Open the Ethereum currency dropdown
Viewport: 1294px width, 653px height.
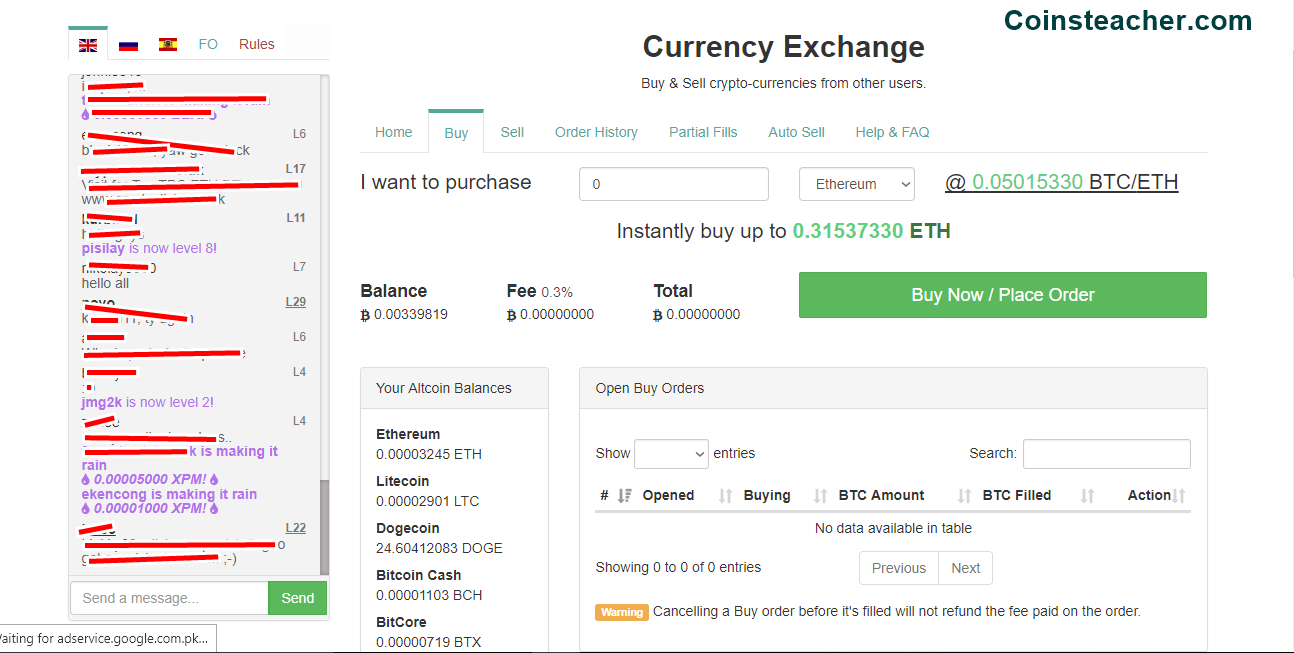(x=857, y=184)
